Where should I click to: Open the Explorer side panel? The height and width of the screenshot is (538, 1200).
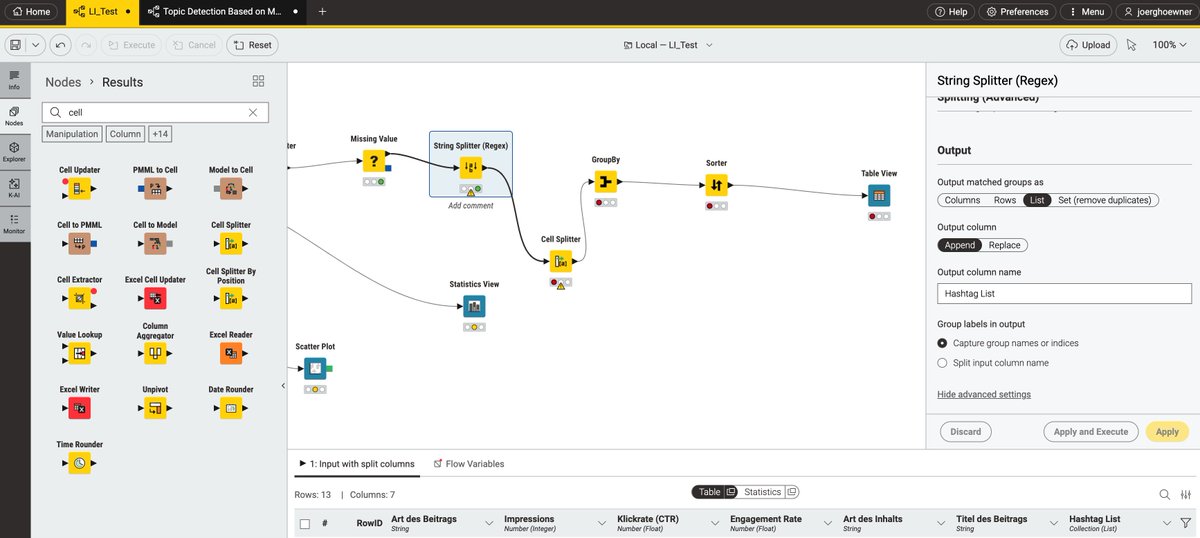pos(14,151)
